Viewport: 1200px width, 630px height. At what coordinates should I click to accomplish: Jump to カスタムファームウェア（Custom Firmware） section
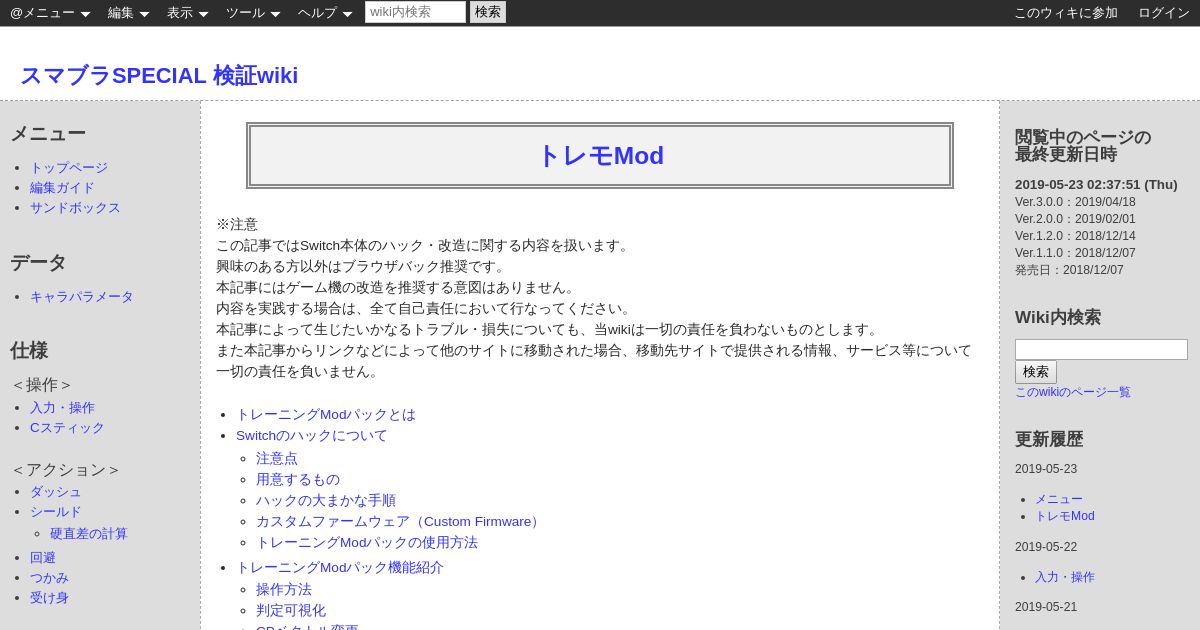(x=400, y=522)
